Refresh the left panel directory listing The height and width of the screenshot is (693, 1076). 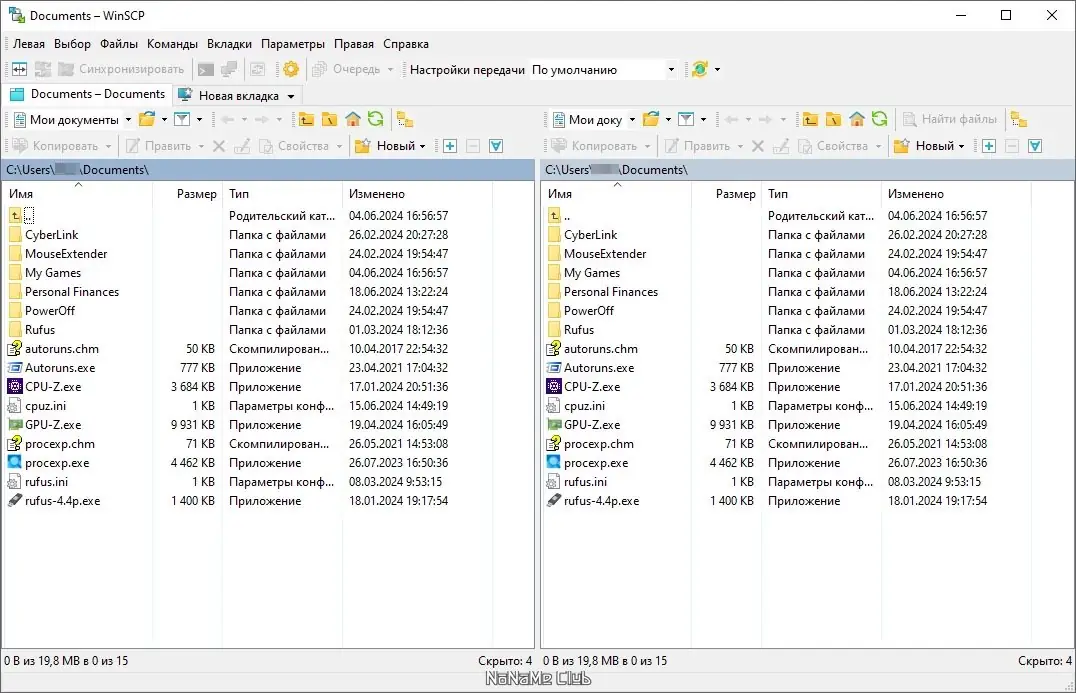click(375, 119)
